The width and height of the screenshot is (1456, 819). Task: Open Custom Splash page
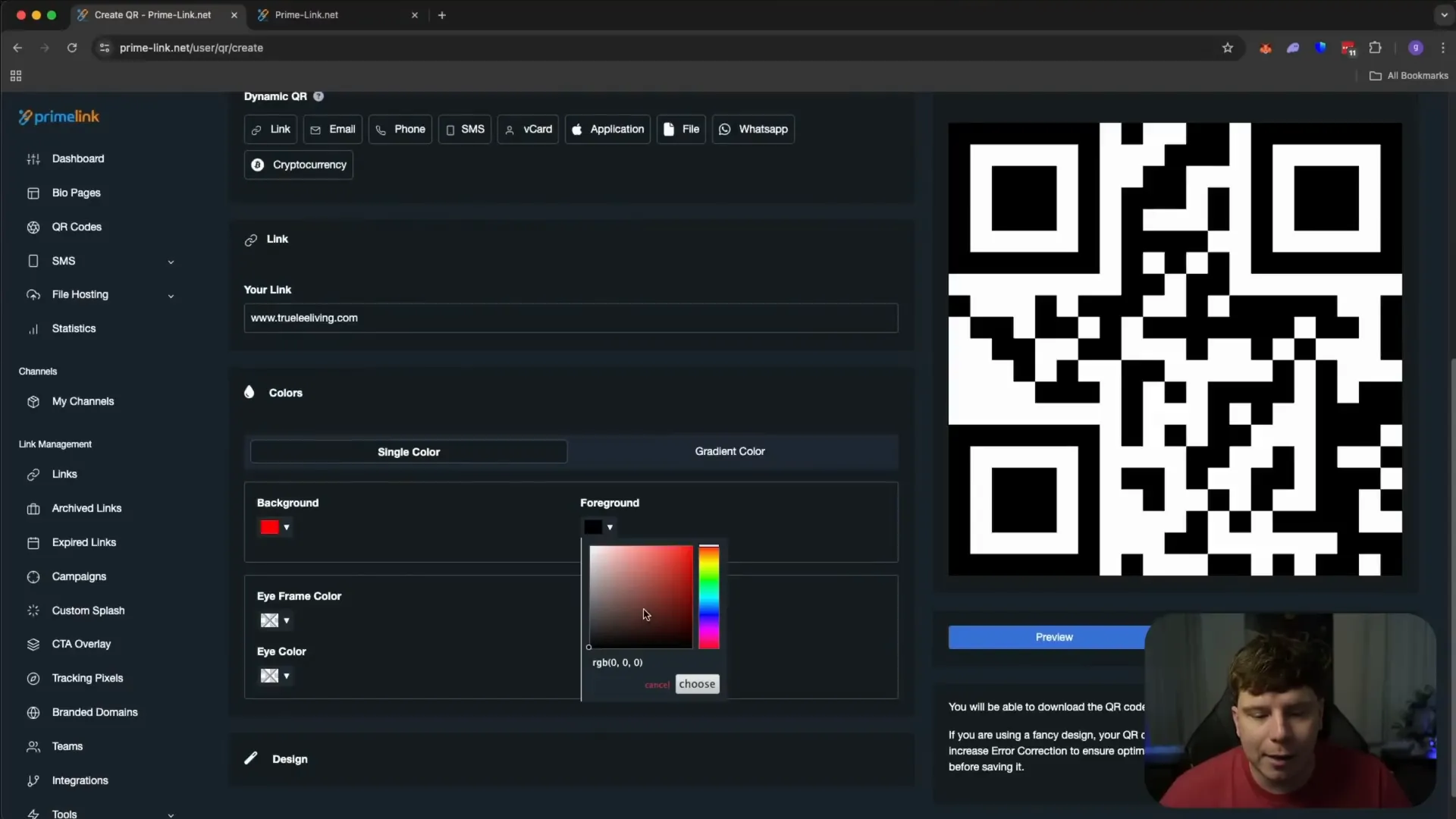88,610
